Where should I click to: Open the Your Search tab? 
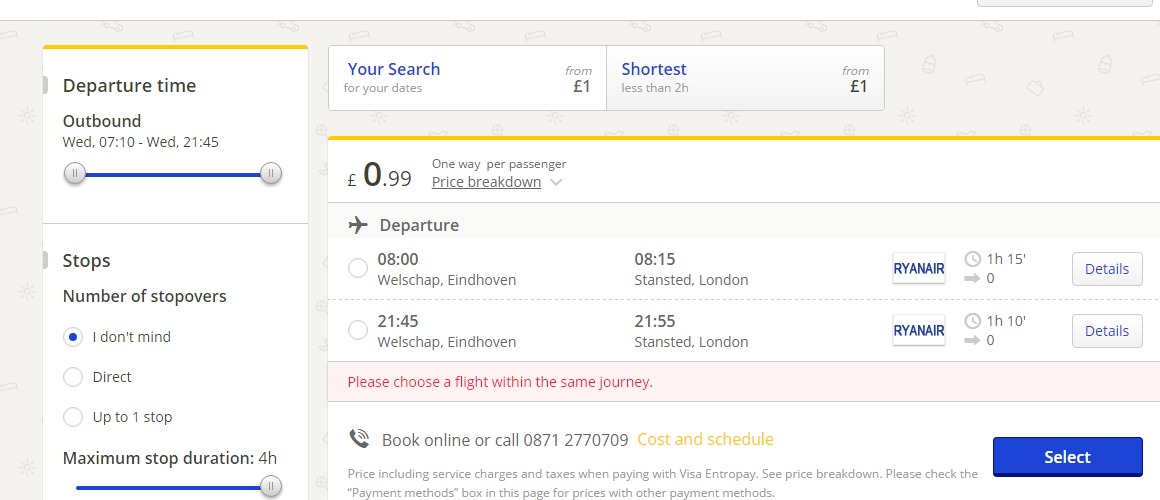(468, 78)
